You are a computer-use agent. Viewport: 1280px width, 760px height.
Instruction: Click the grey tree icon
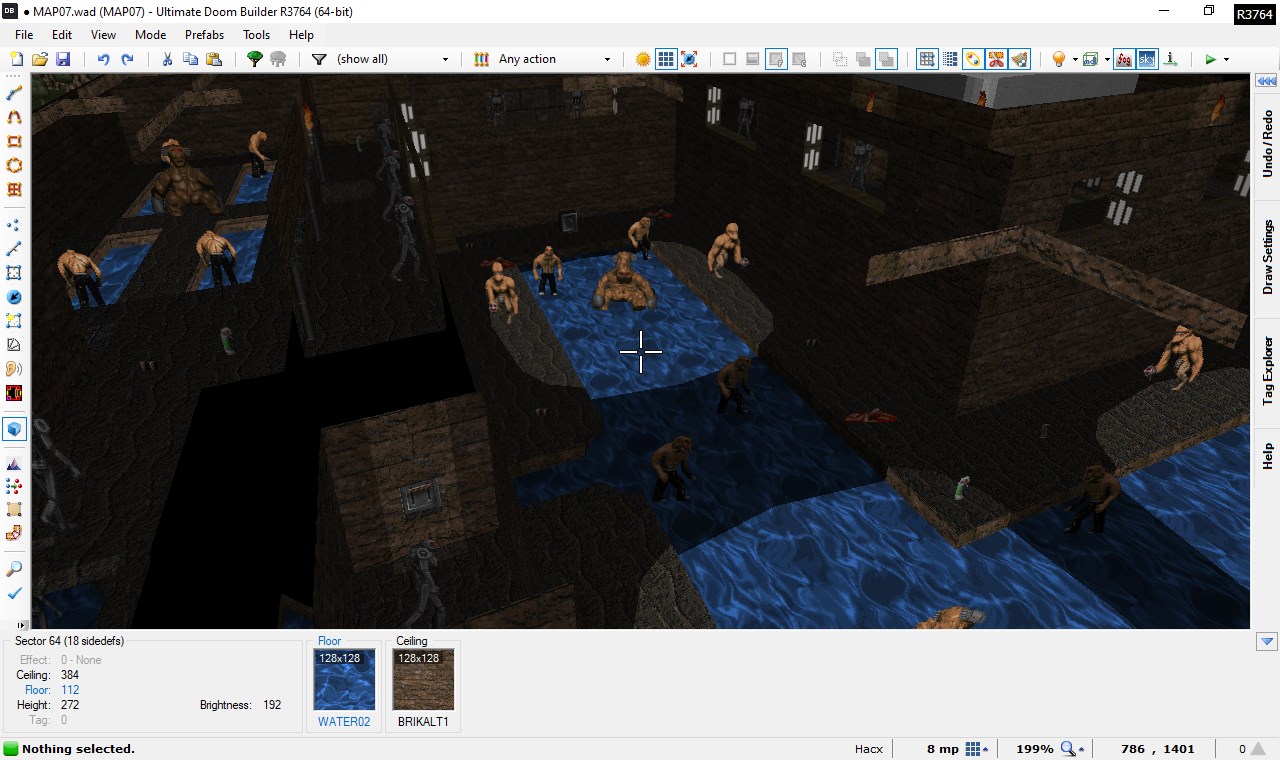278,59
